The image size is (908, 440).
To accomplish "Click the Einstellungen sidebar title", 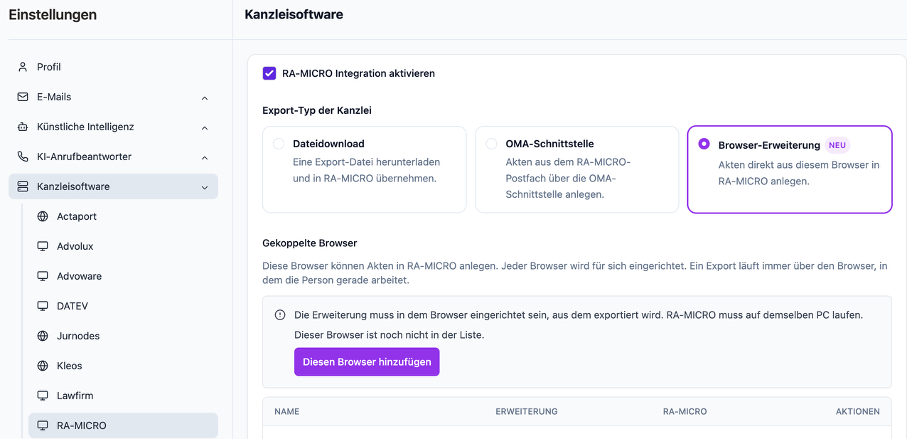I will 53,15.
